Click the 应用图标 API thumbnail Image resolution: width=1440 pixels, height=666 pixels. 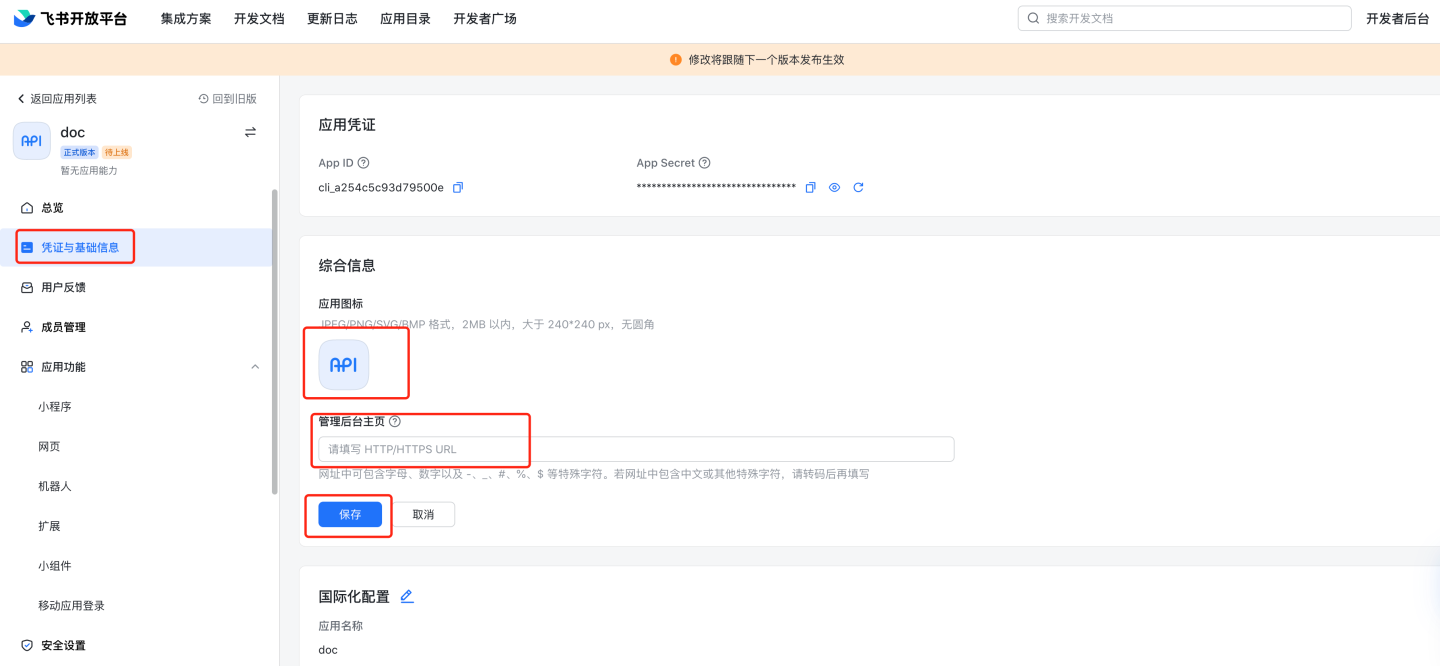pos(344,365)
